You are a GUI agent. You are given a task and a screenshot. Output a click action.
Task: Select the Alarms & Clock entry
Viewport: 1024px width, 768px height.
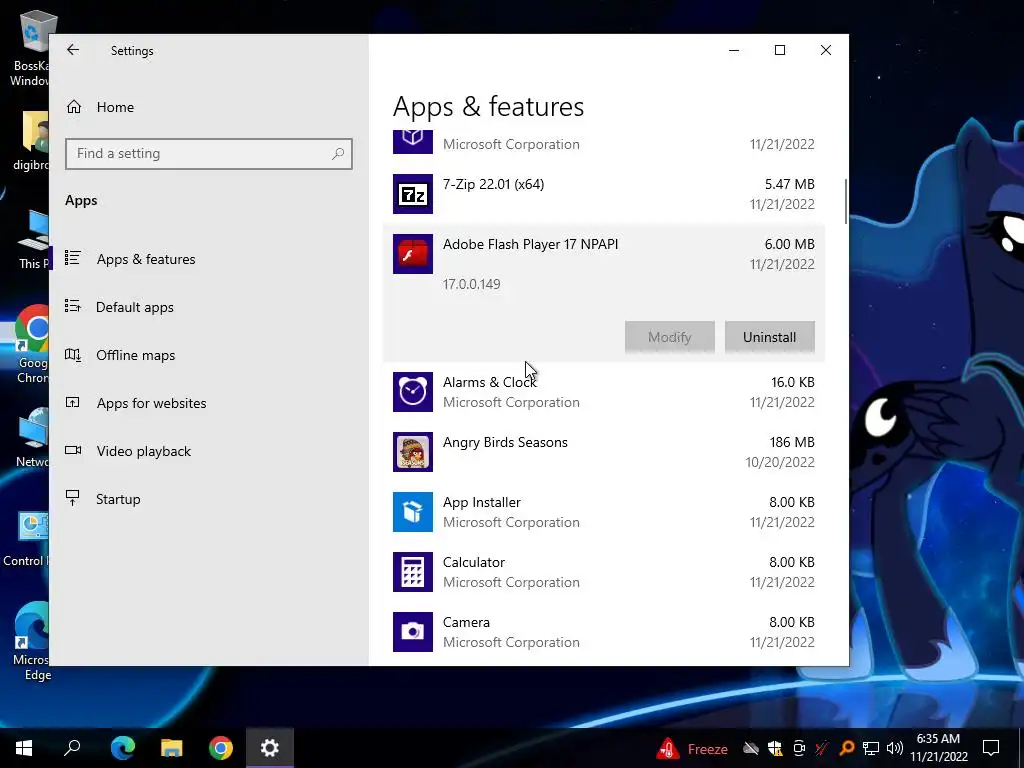(603, 392)
